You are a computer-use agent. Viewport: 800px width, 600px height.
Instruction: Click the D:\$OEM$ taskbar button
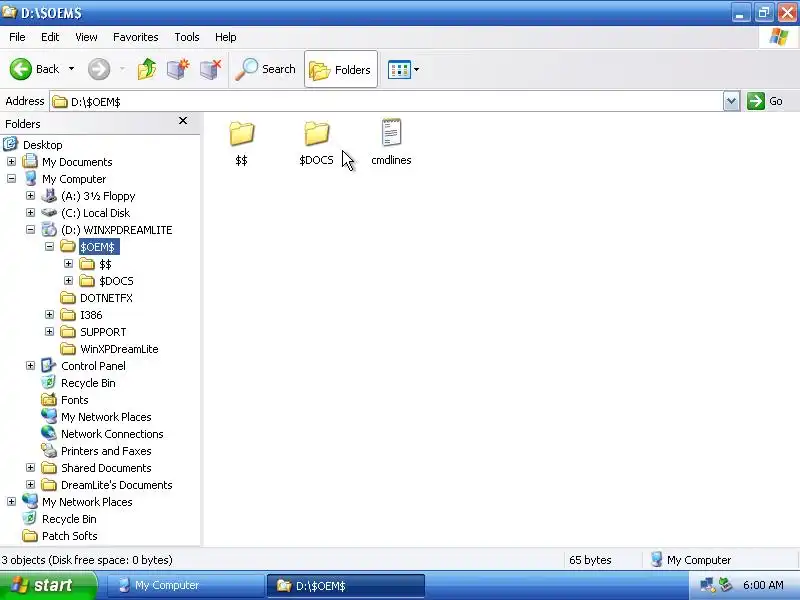coord(345,586)
